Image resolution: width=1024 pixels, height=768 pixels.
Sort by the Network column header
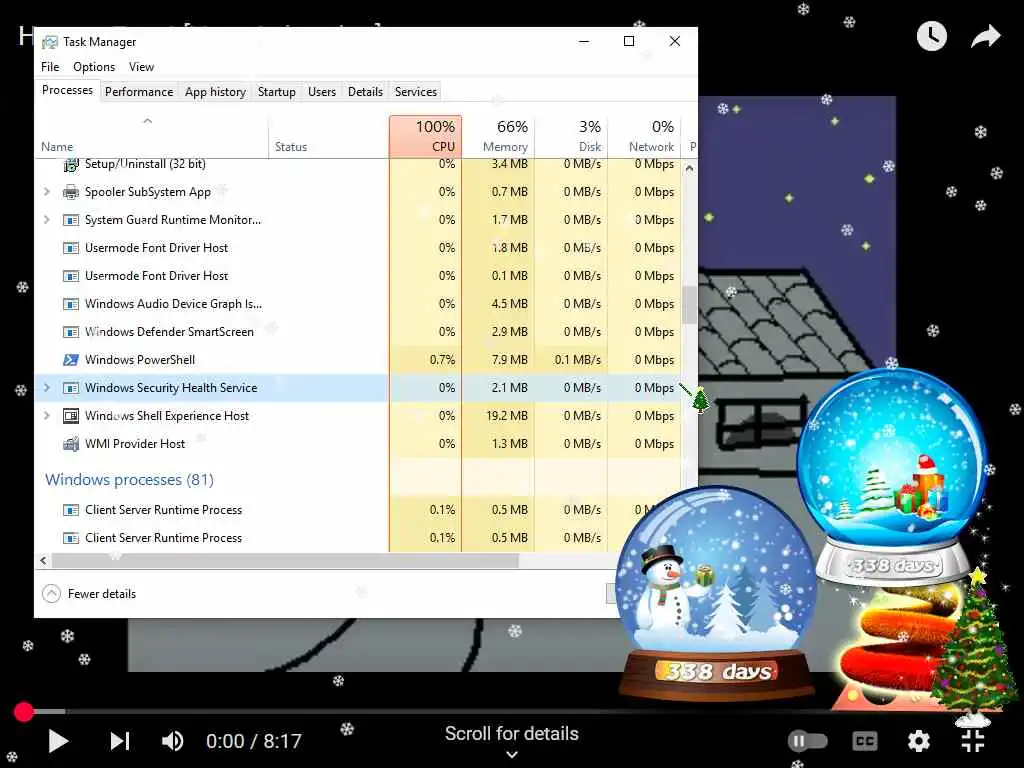pos(644,136)
